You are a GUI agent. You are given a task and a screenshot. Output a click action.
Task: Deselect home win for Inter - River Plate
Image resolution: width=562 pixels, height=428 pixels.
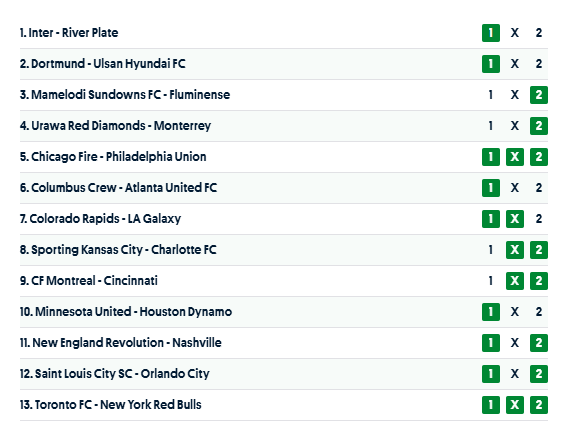pyautogui.click(x=491, y=33)
